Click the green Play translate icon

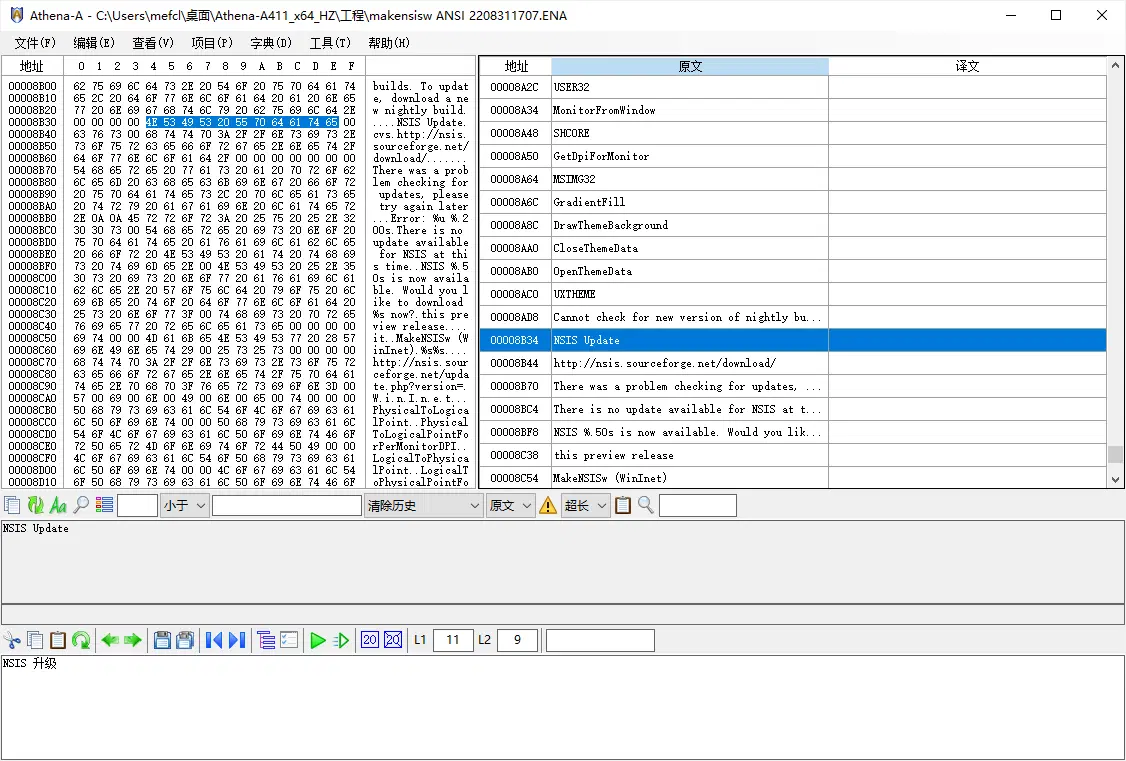tap(318, 640)
